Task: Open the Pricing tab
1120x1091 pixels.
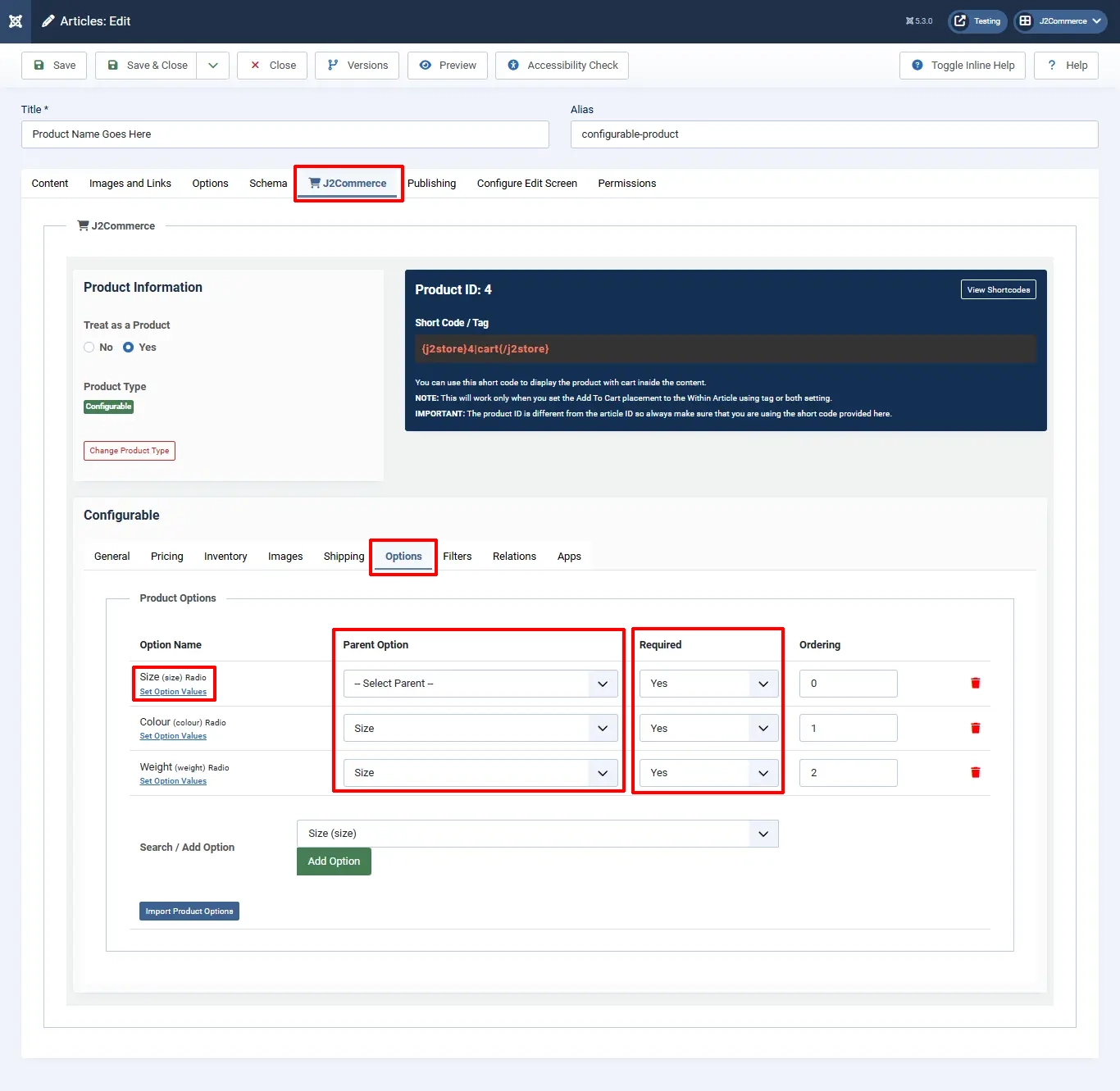Action: tap(167, 557)
